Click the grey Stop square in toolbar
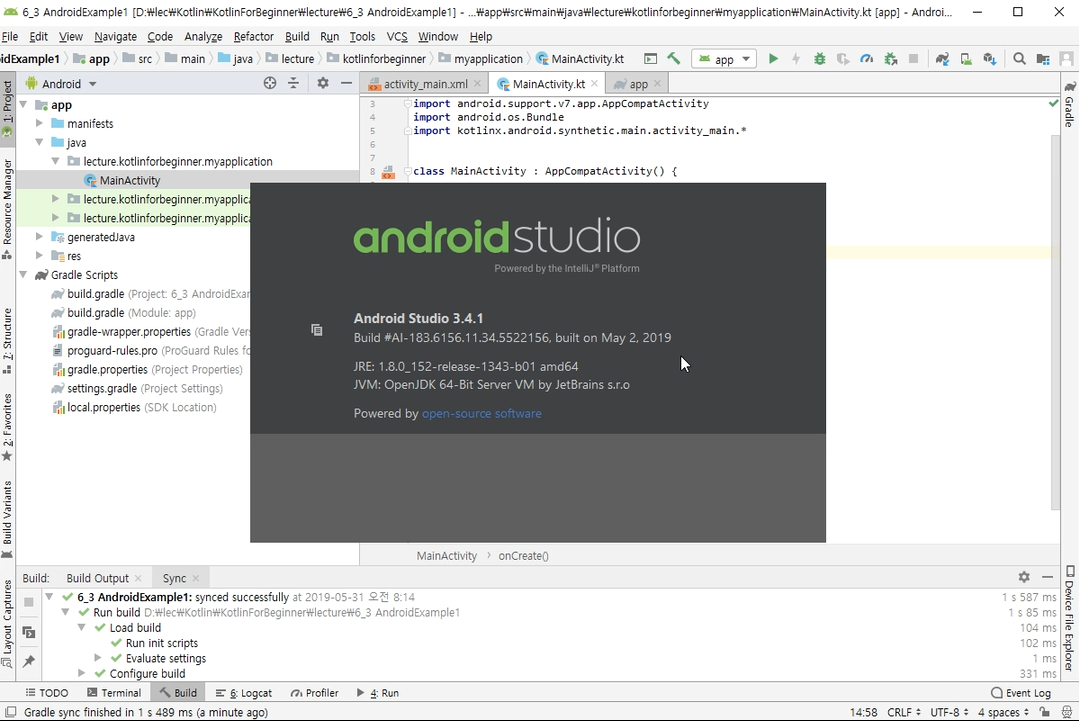Screen dimensions: 1079x721 (x=914, y=59)
